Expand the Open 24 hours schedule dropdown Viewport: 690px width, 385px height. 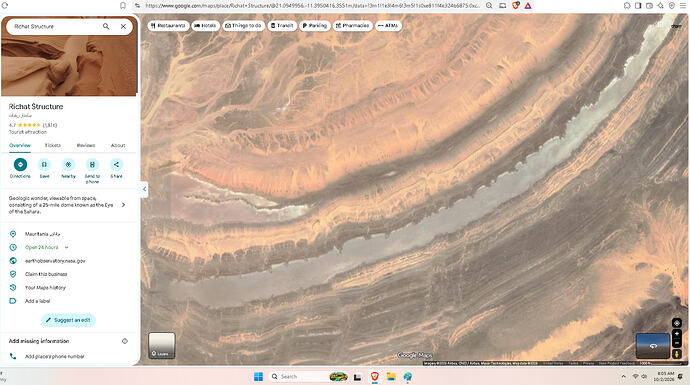pyautogui.click(x=66, y=247)
